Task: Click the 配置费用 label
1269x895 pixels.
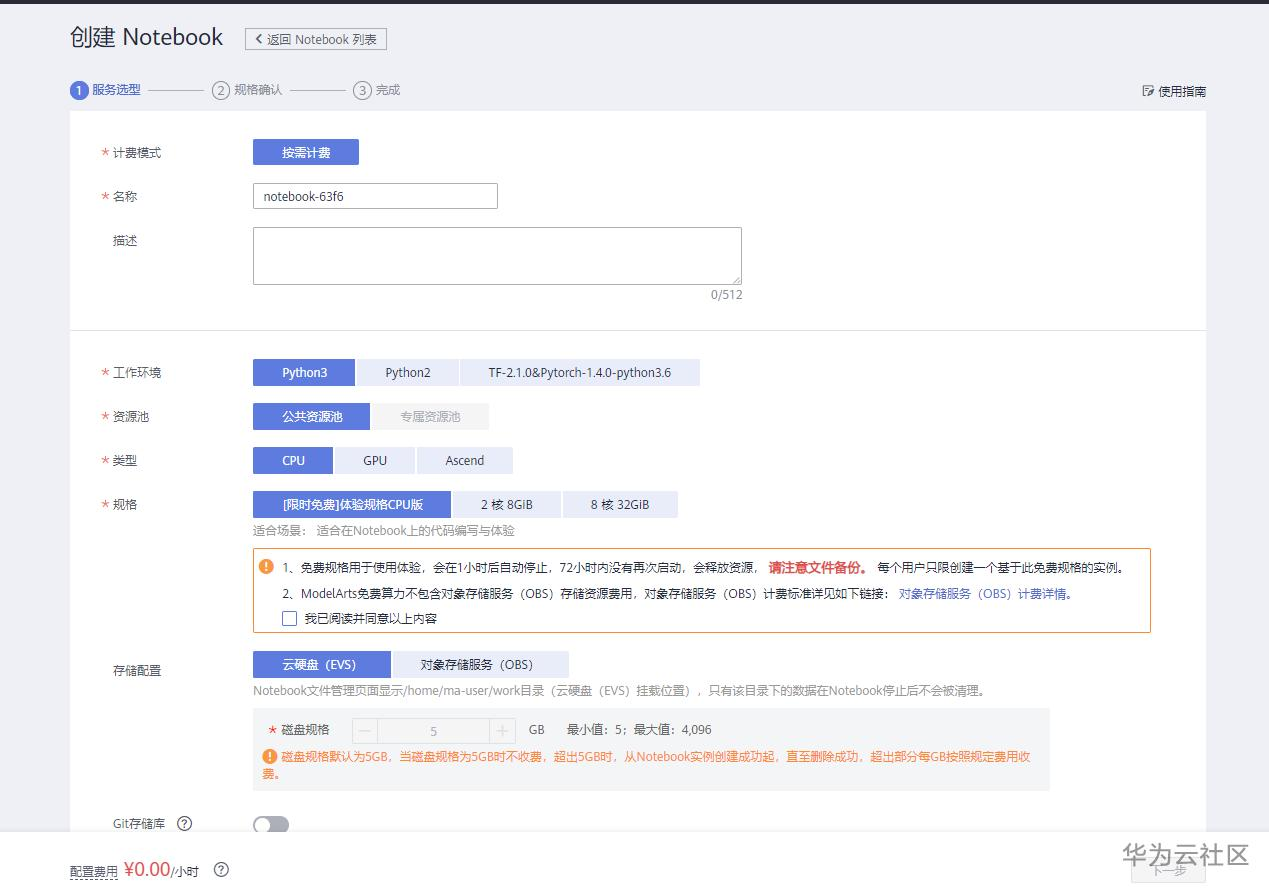Action: [94, 872]
